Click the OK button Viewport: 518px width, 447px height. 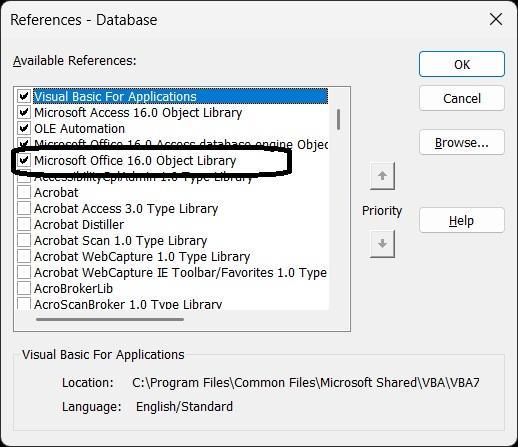click(462, 64)
